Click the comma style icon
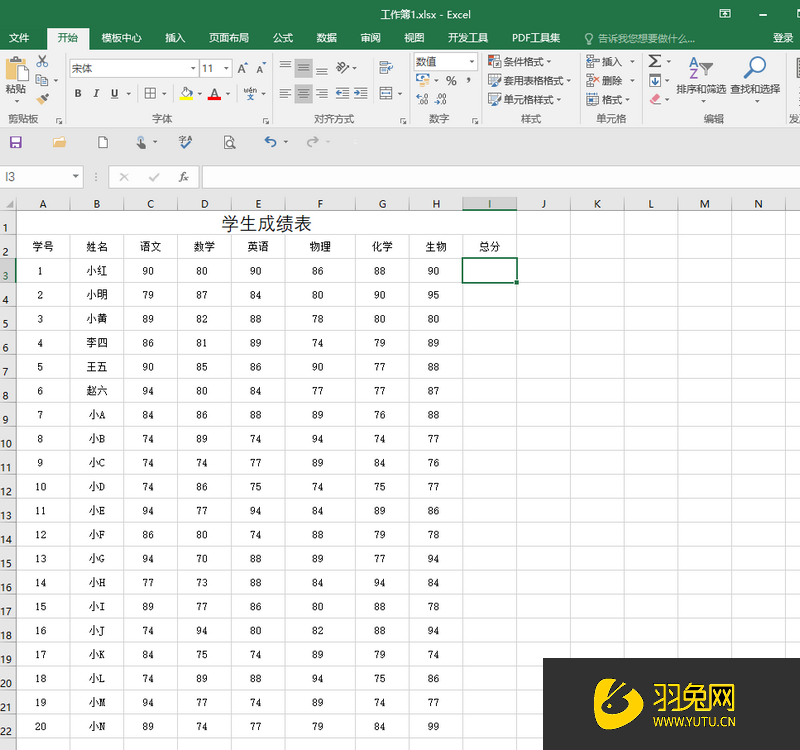This screenshot has height=750, width=800. click(x=468, y=81)
